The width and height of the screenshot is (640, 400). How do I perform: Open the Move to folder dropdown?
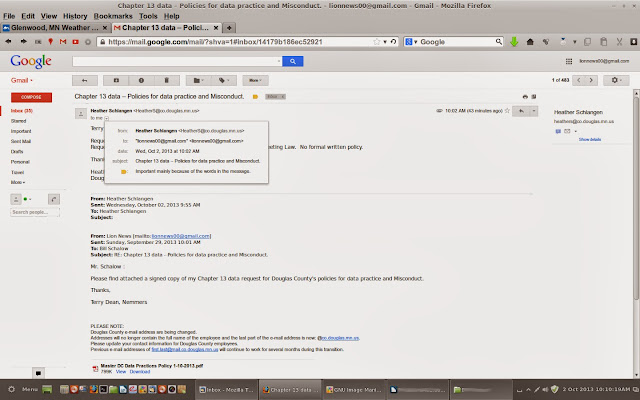coord(198,80)
